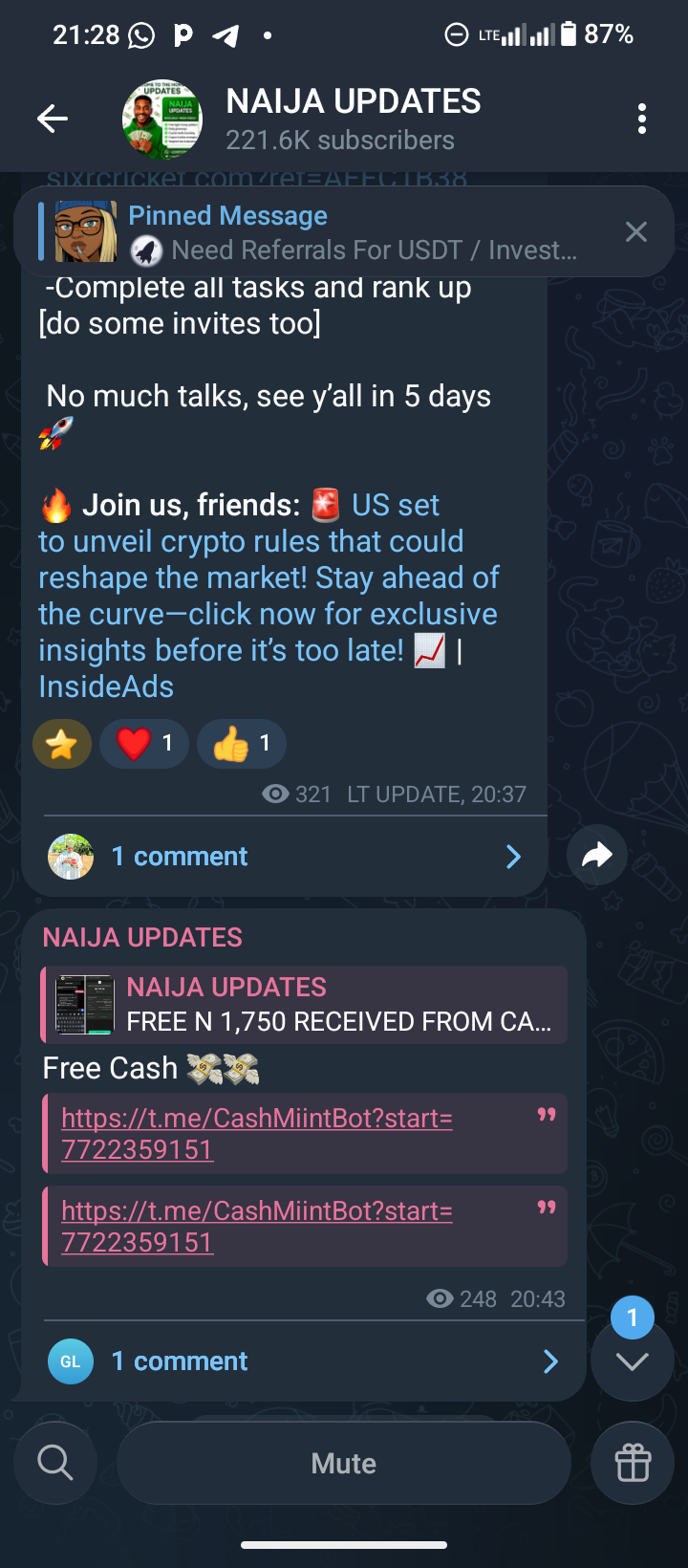
Task: Open the first CashMiintBot link
Action: (x=257, y=1133)
